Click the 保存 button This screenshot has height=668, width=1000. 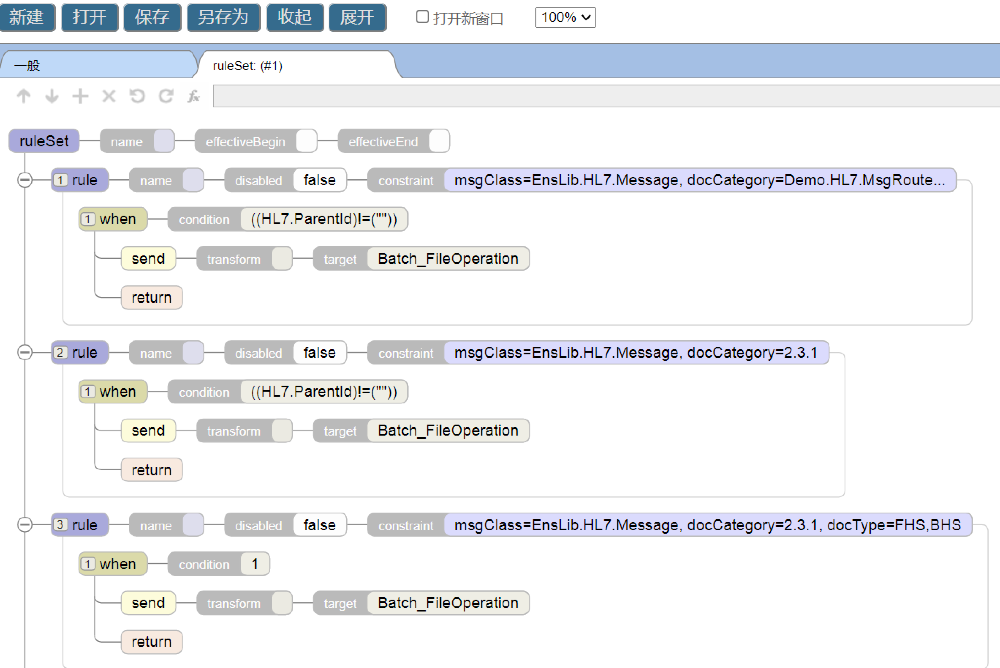tap(152, 18)
